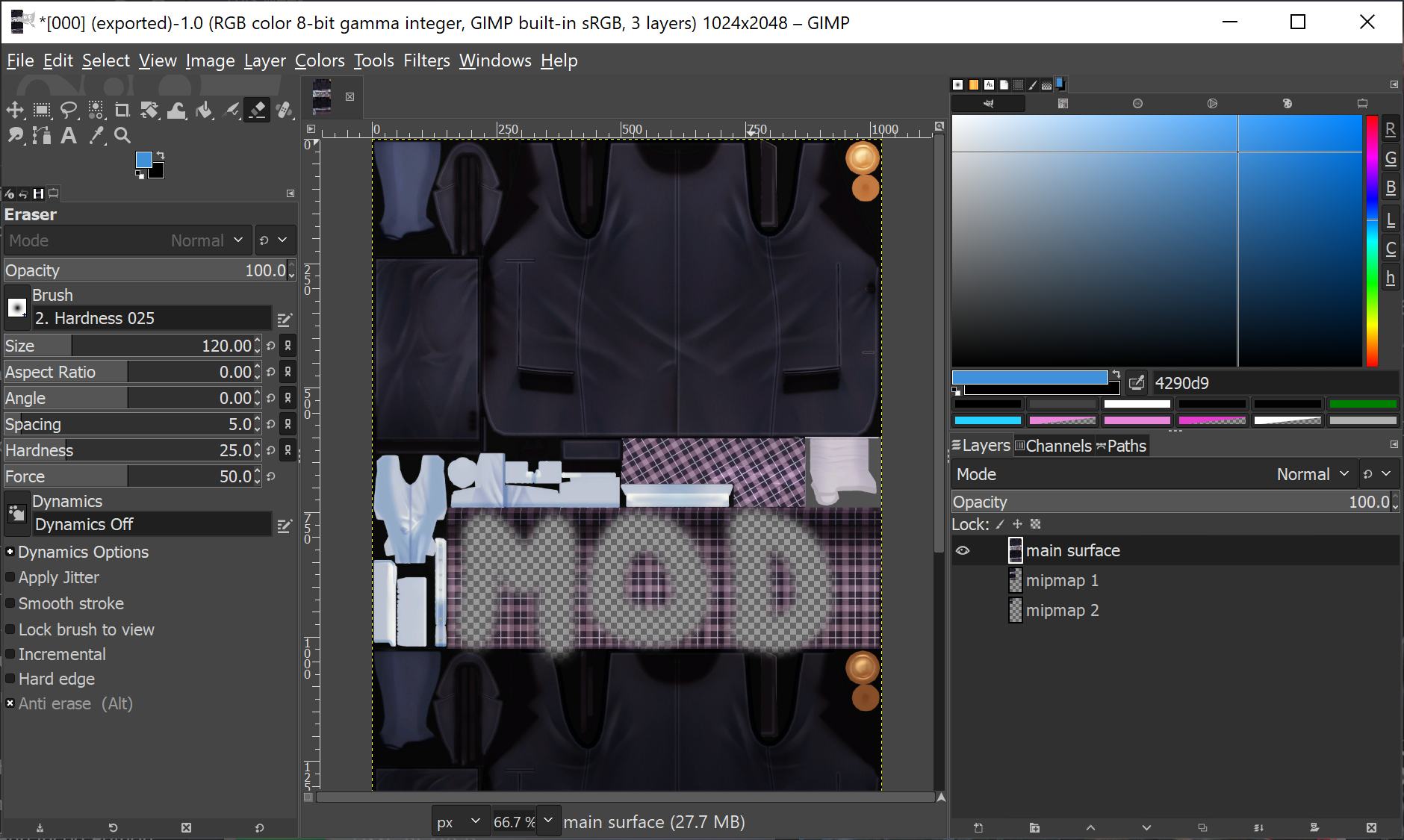Toggle visibility of main surface layer
Image resolution: width=1404 pixels, height=840 pixels.
(x=963, y=551)
